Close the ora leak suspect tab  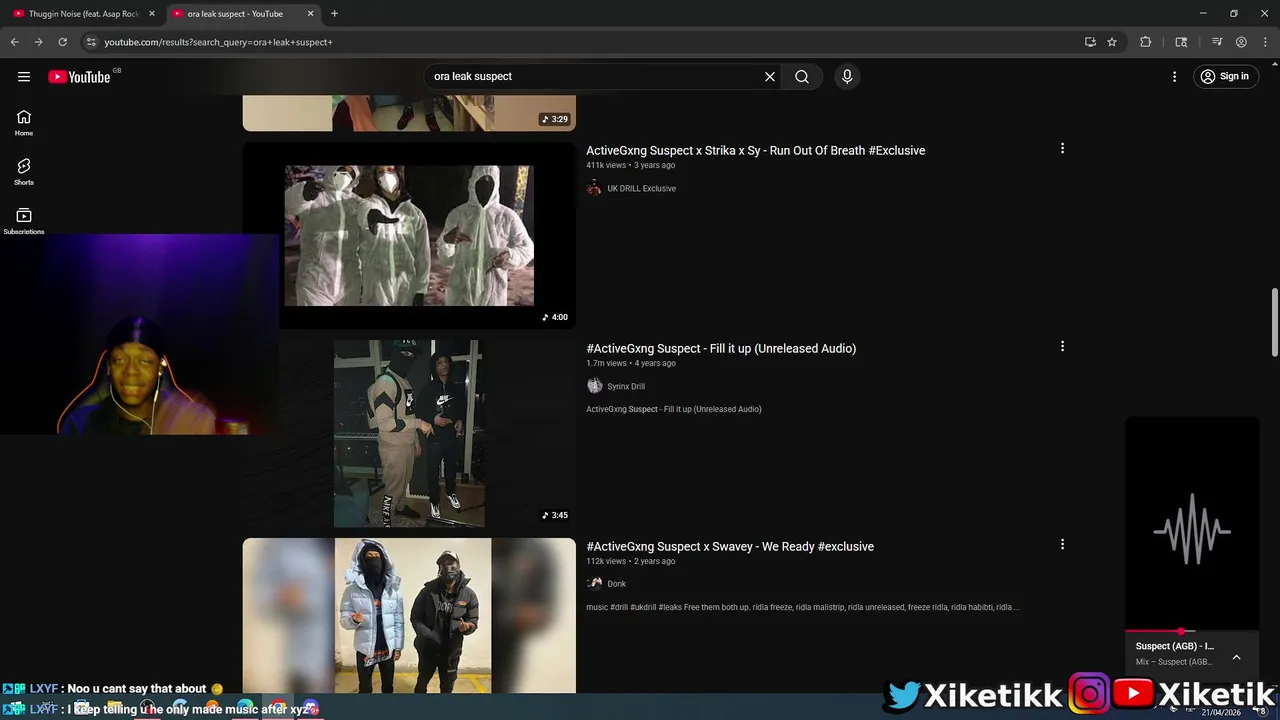tap(311, 14)
